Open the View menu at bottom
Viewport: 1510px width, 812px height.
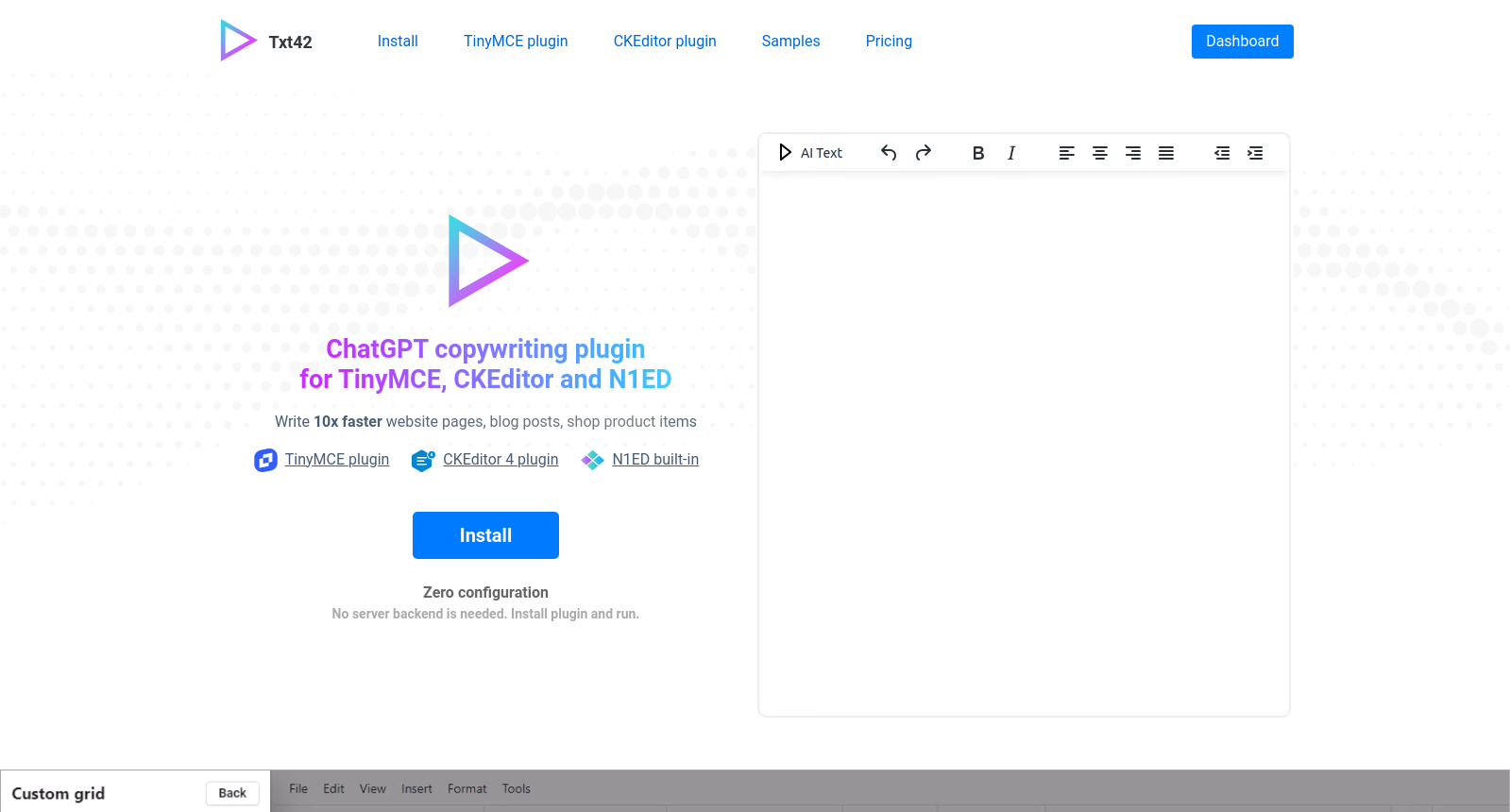373,788
